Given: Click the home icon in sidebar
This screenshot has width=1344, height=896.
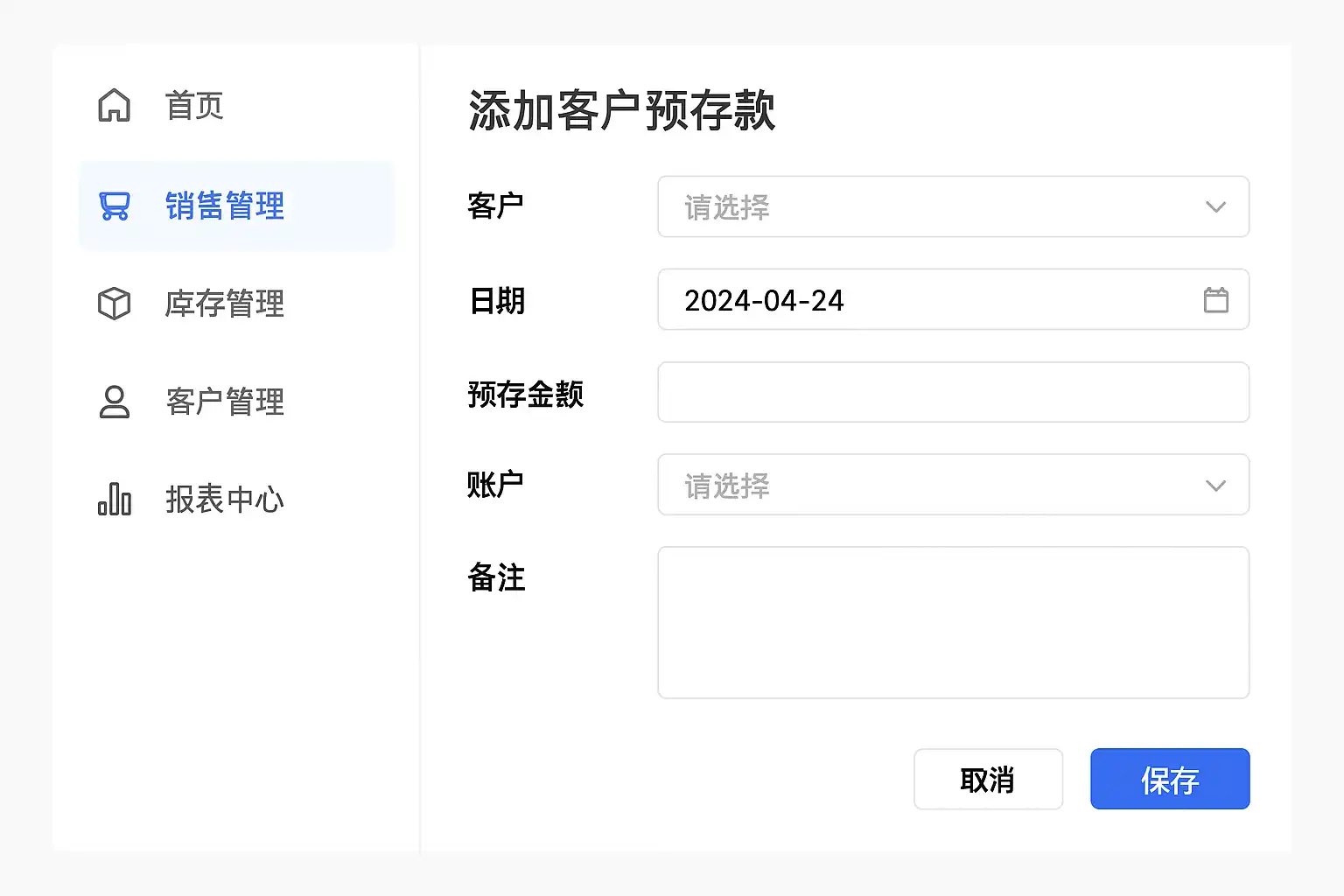Looking at the screenshot, I should (x=114, y=106).
